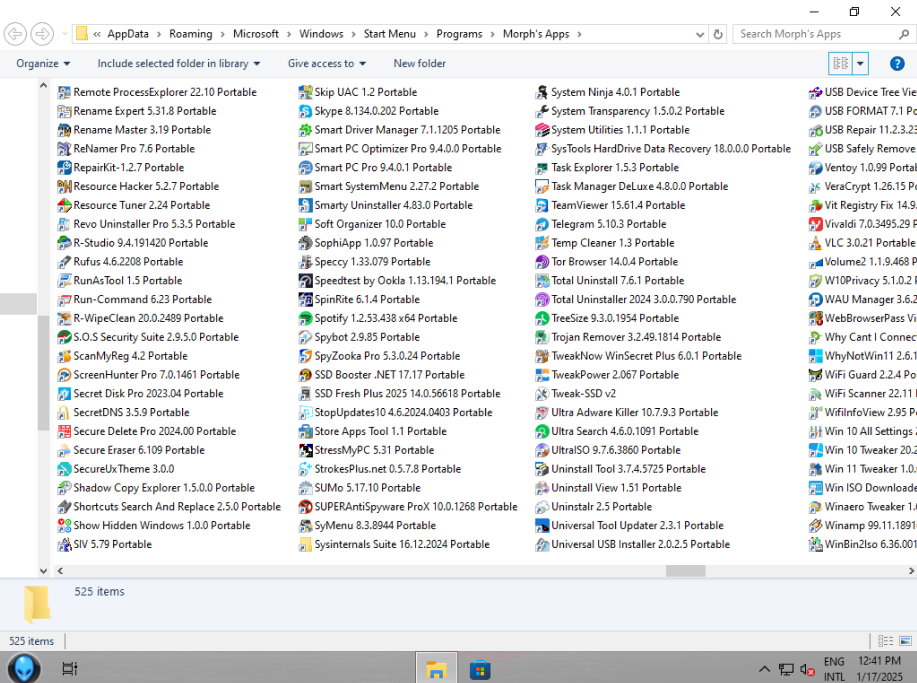Open the Organize dropdown menu
Image resolution: width=917 pixels, height=683 pixels.
pyautogui.click(x=43, y=64)
